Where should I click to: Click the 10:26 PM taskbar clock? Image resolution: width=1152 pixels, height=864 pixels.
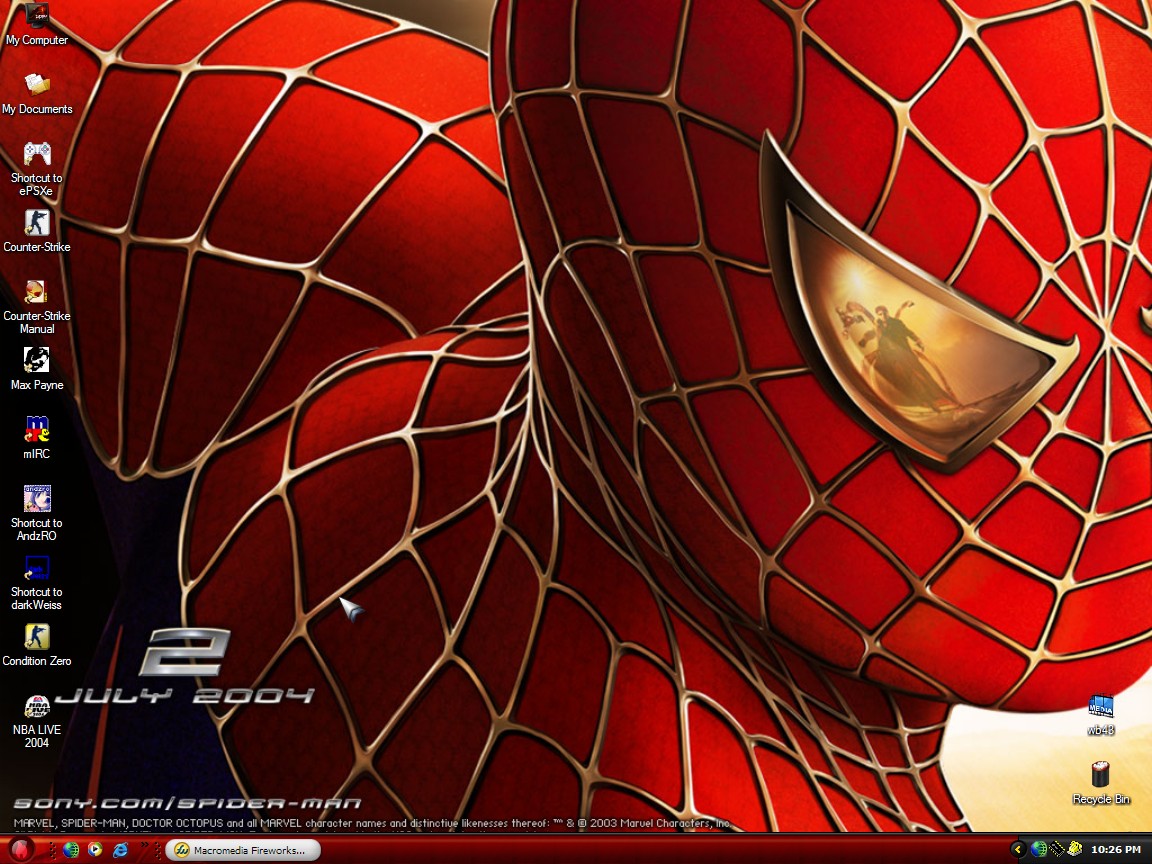[x=1115, y=849]
